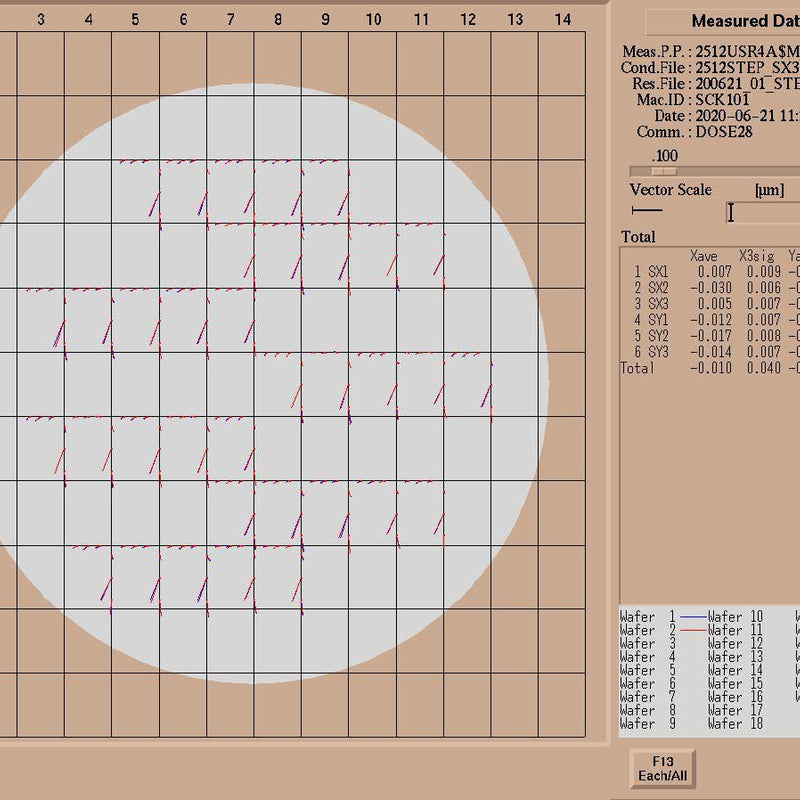Click the Res.File value 200621_01_STE
Screen dimensions: 800x800
pos(747,83)
